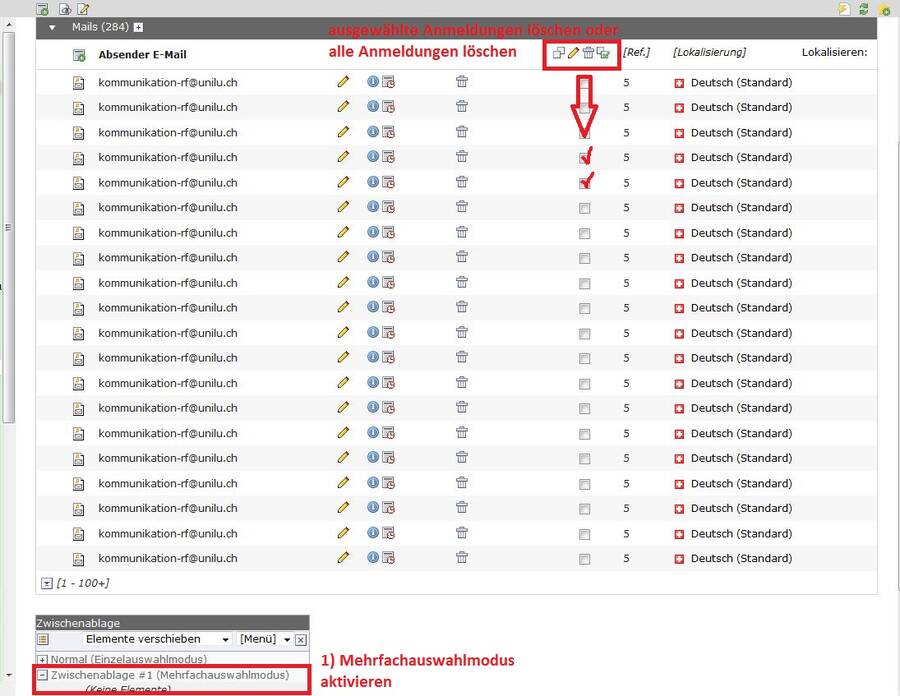
Task: Click the delete marked records trash in table header
Action: click(x=588, y=53)
